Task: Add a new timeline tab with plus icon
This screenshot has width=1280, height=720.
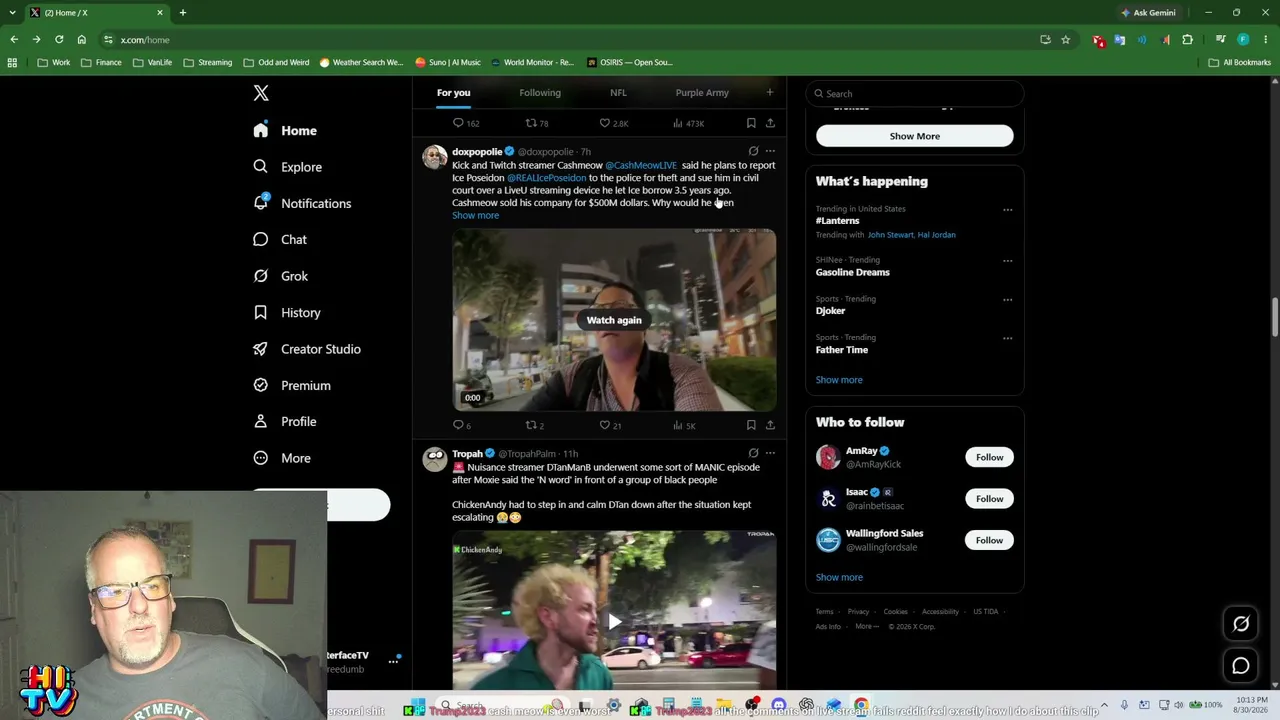Action: [x=769, y=93]
